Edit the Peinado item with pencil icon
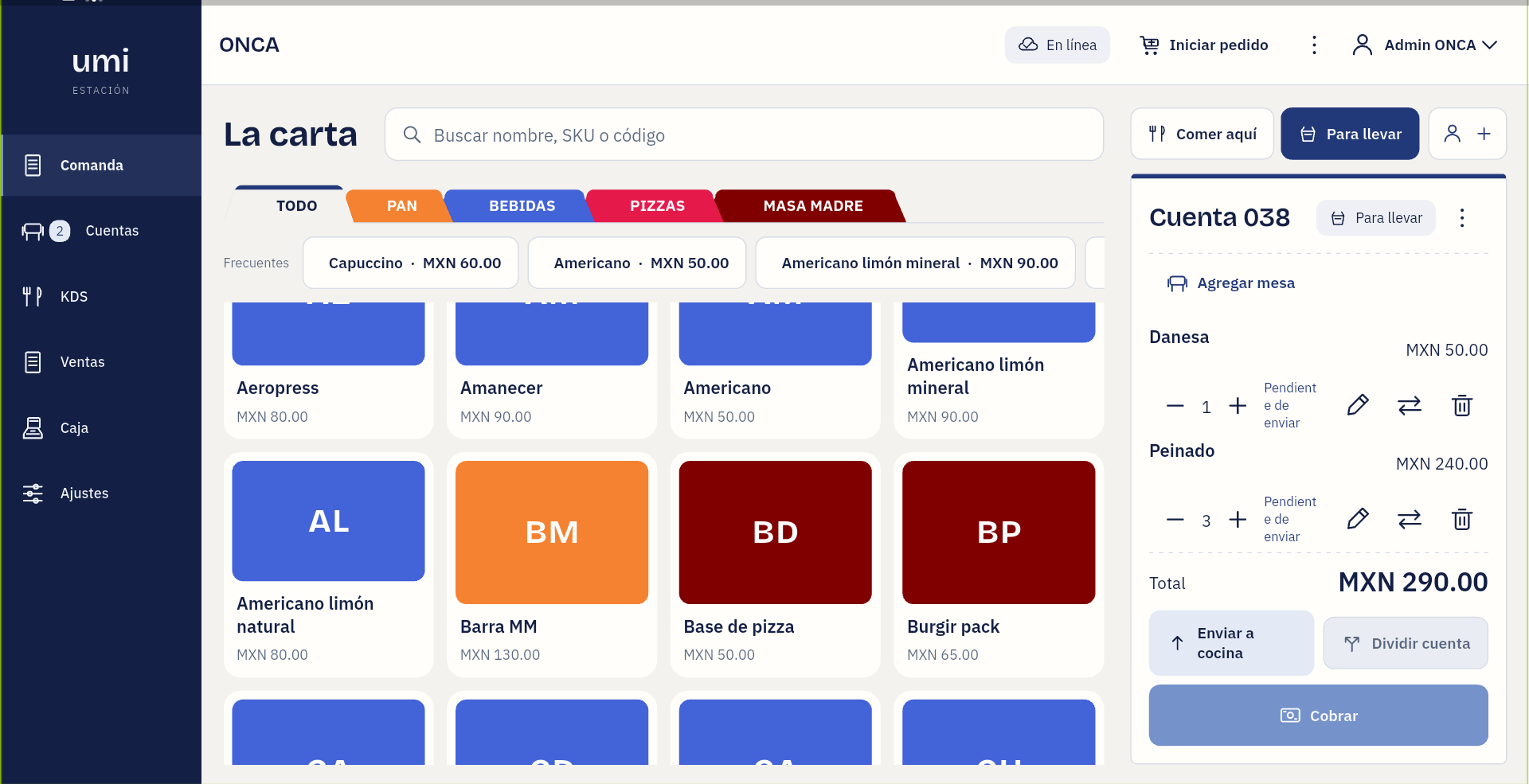The height and width of the screenshot is (784, 1529). pos(1358,520)
